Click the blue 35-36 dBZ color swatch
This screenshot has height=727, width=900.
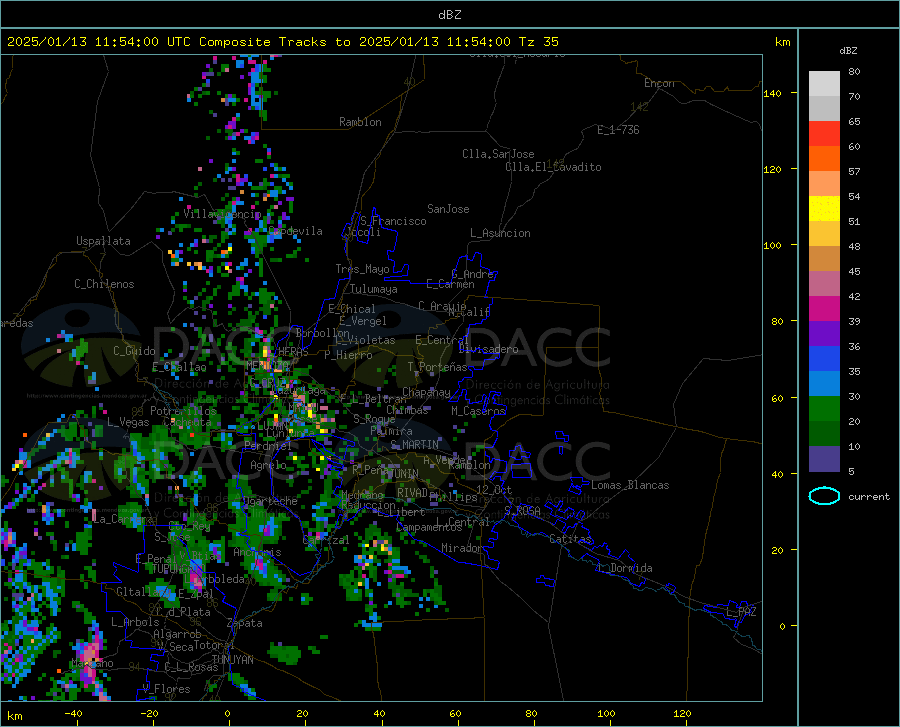pos(824,359)
